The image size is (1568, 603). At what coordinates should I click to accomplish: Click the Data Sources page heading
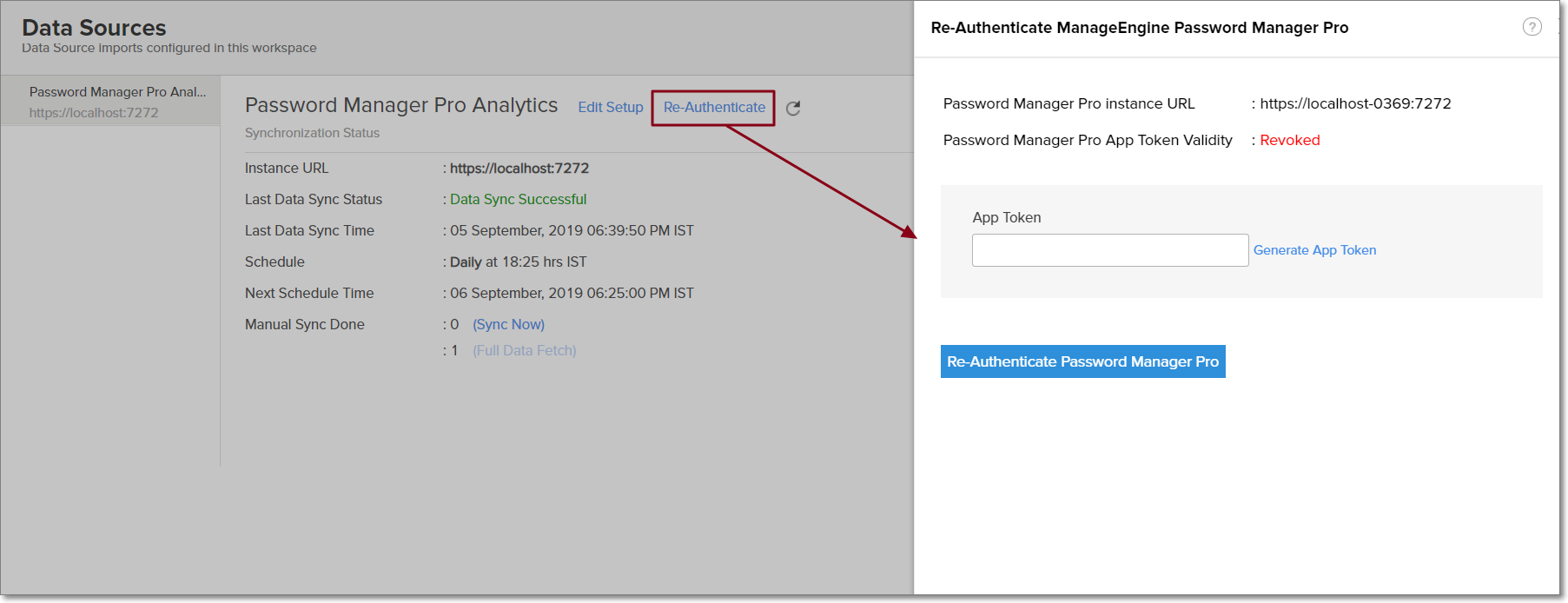[x=94, y=28]
